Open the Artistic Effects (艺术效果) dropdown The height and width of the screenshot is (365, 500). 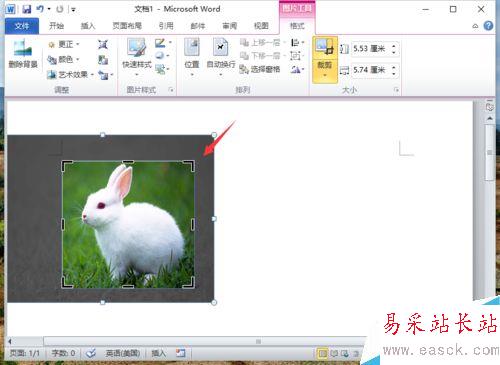pos(71,75)
